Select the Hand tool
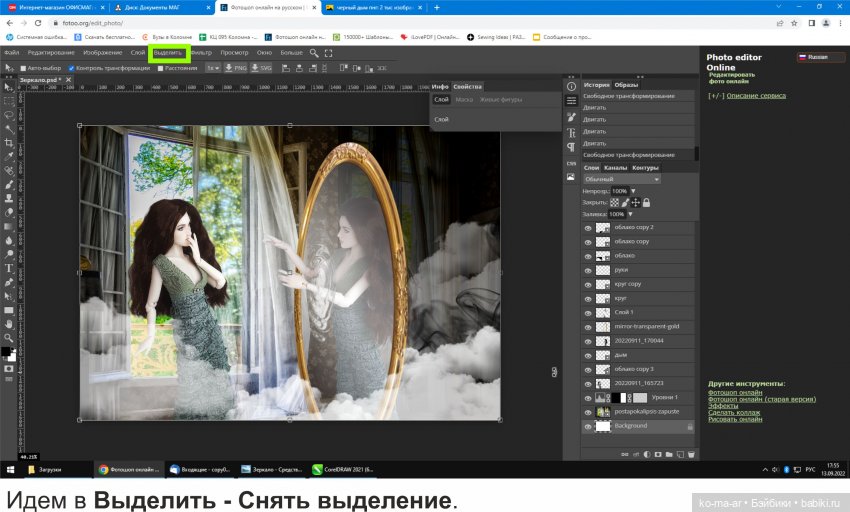850x512 pixels. click(x=9, y=324)
